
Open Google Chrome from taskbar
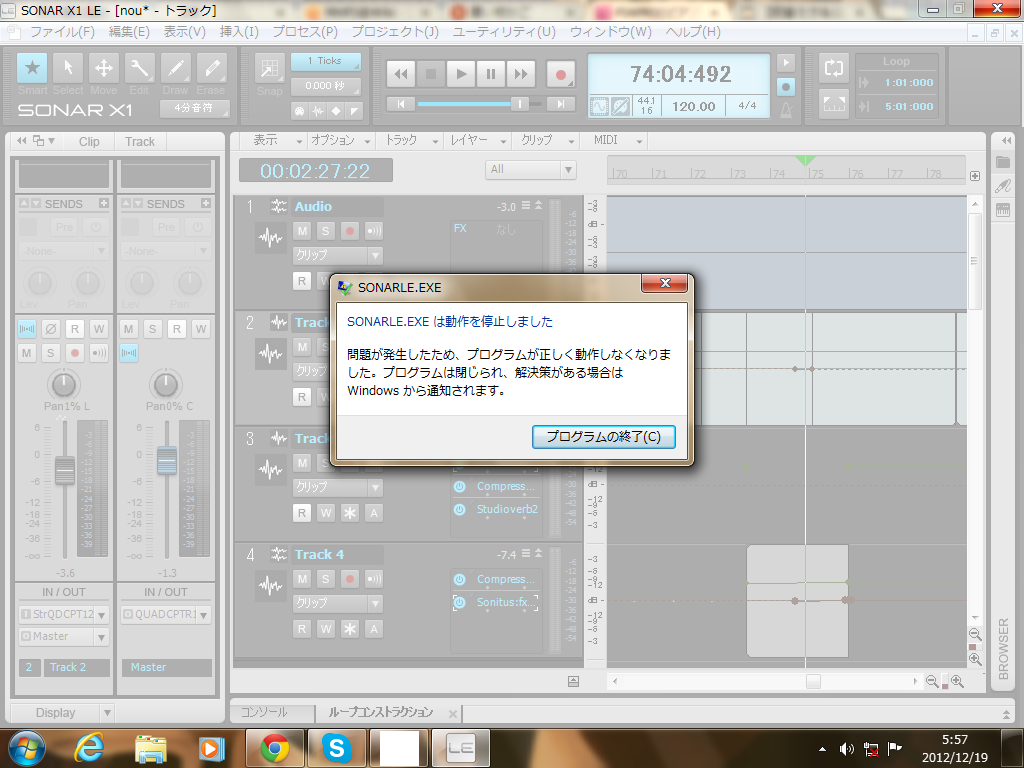[274, 748]
